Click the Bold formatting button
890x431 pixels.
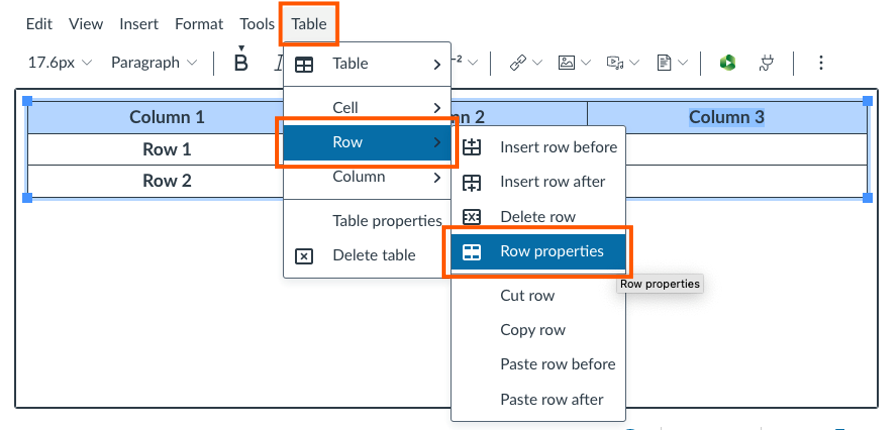click(x=240, y=63)
